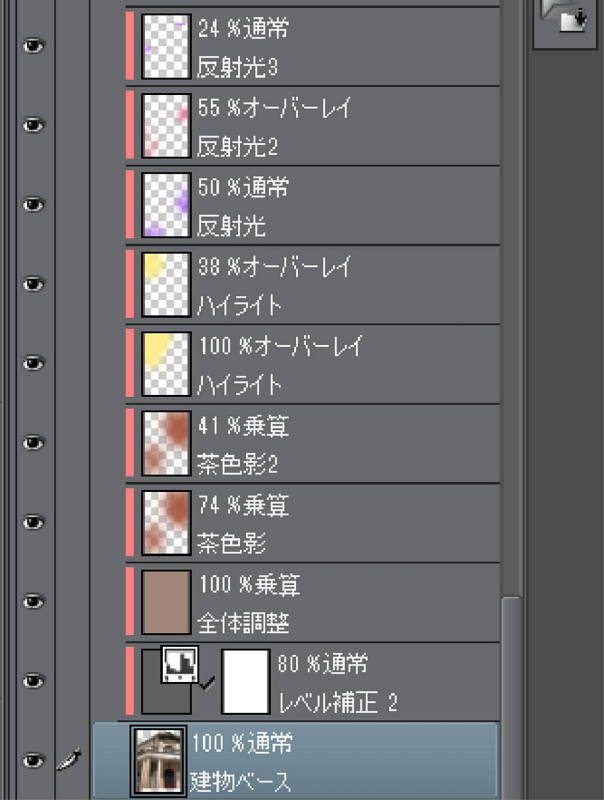This screenshot has height=800, width=604.
Task: Hide the 建物ベース layer
Action: [34, 761]
